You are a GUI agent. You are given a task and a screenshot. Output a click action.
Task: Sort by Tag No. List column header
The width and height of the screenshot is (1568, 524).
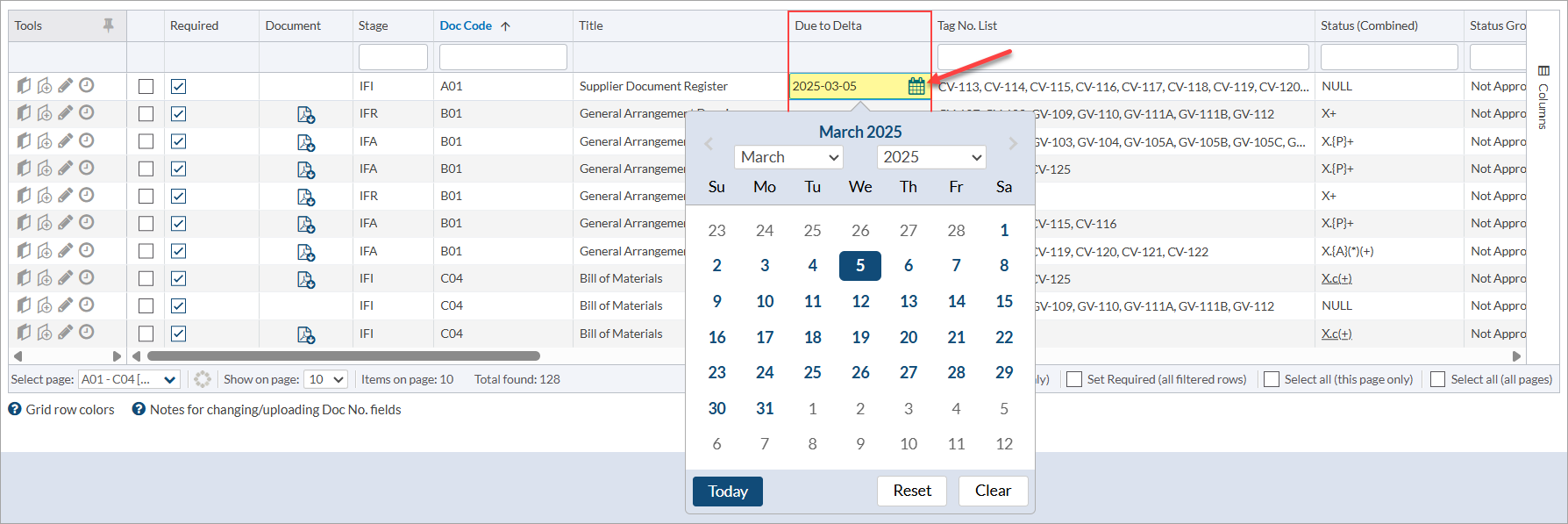coord(967,26)
